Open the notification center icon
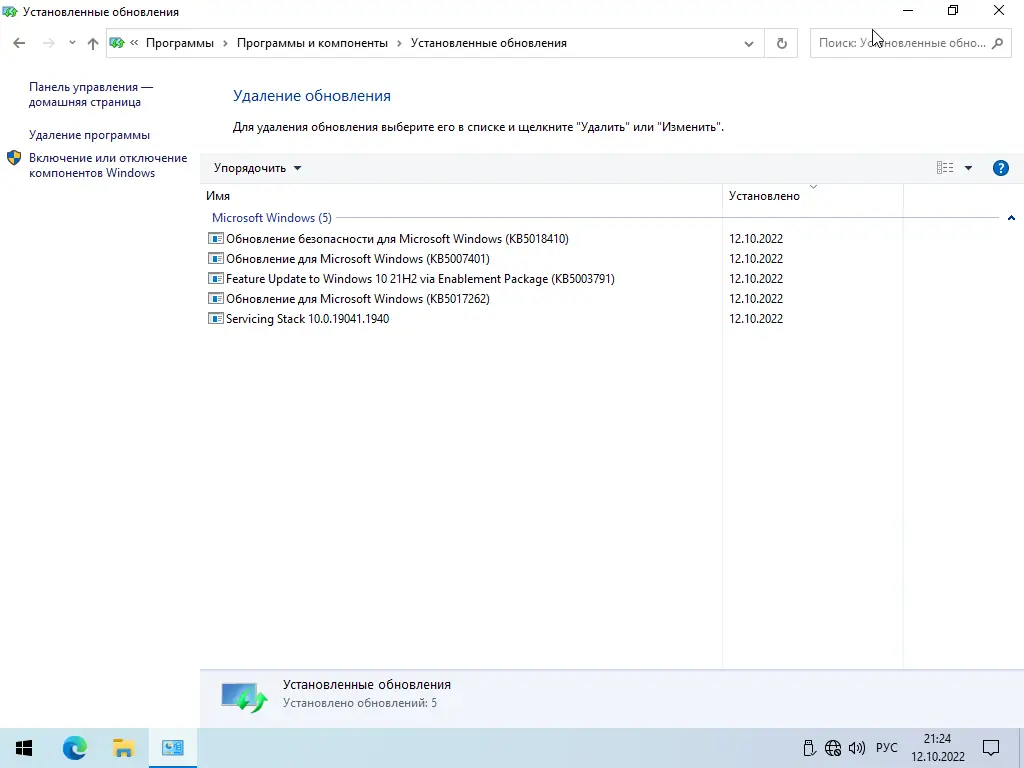The width and height of the screenshot is (1024, 768). (x=991, y=748)
